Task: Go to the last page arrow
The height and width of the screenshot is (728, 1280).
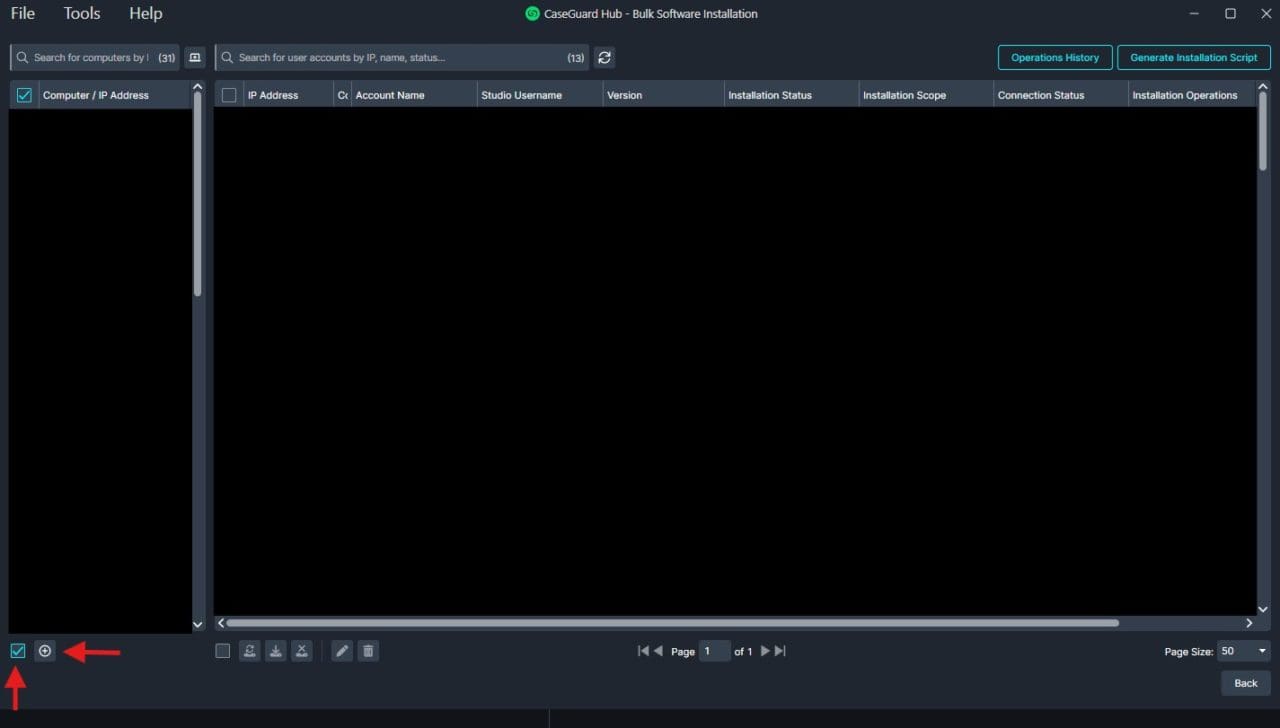Action: pos(781,651)
